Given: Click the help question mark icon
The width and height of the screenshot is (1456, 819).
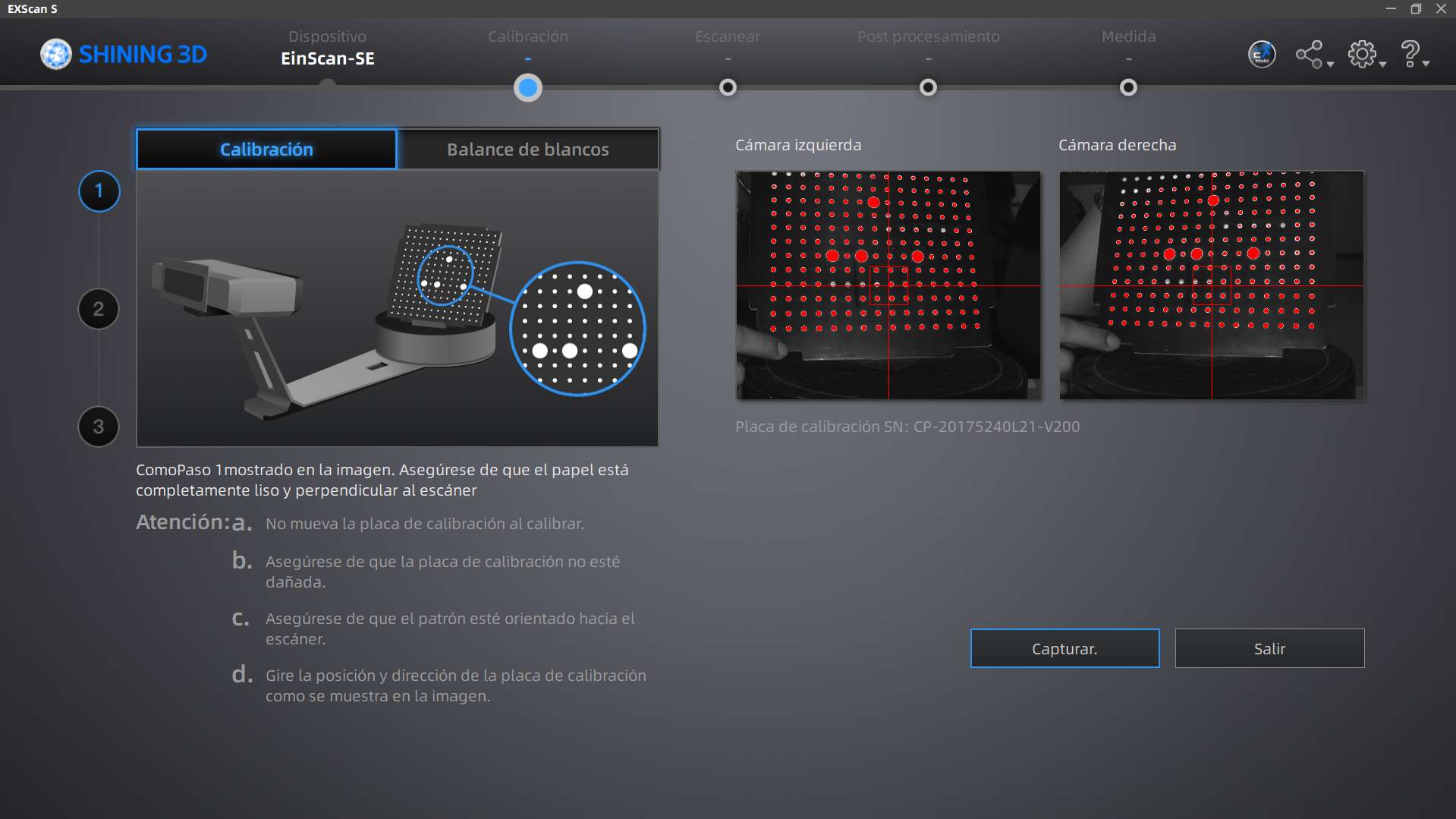Looking at the screenshot, I should click(x=1409, y=52).
